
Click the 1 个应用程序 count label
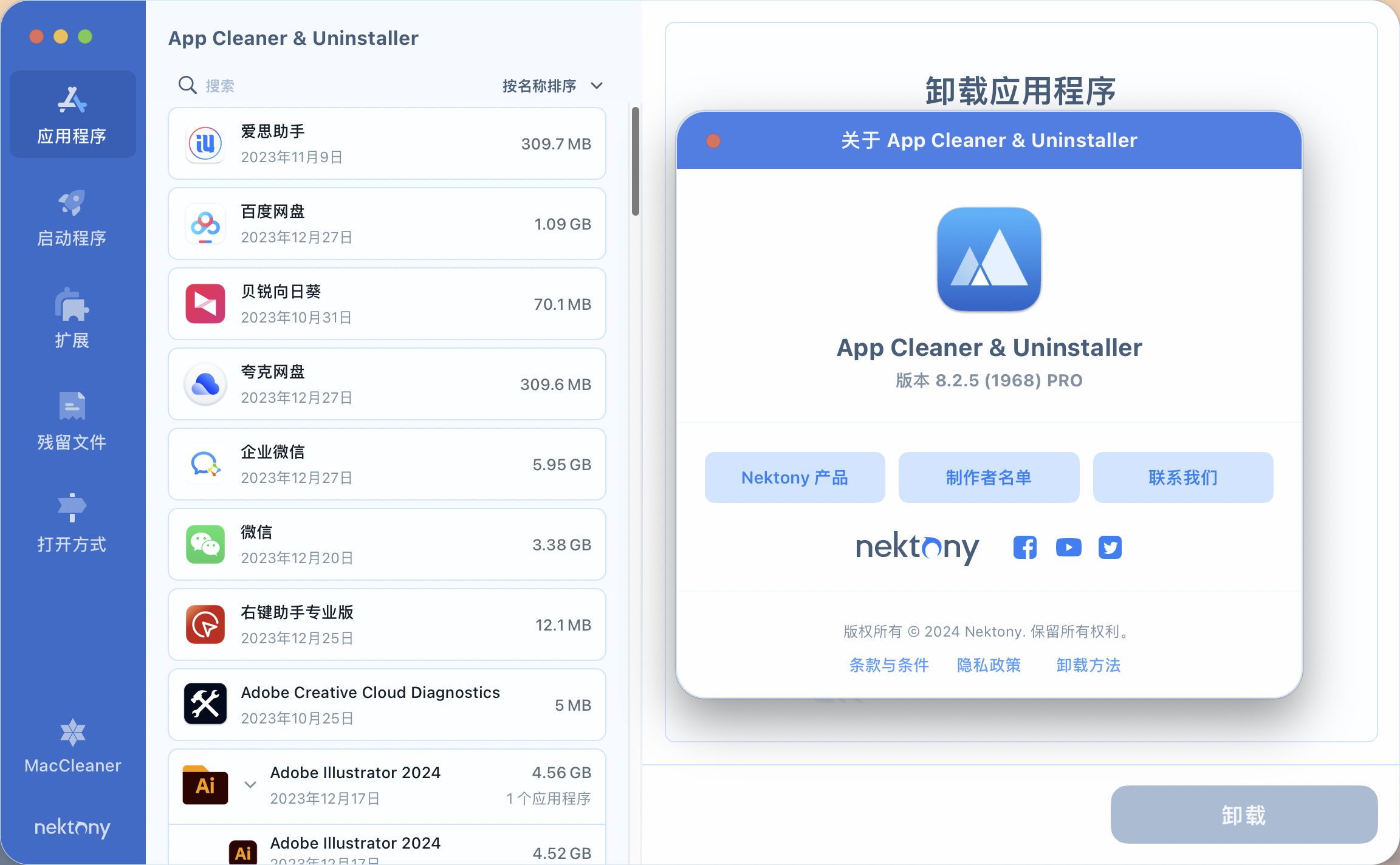point(548,798)
